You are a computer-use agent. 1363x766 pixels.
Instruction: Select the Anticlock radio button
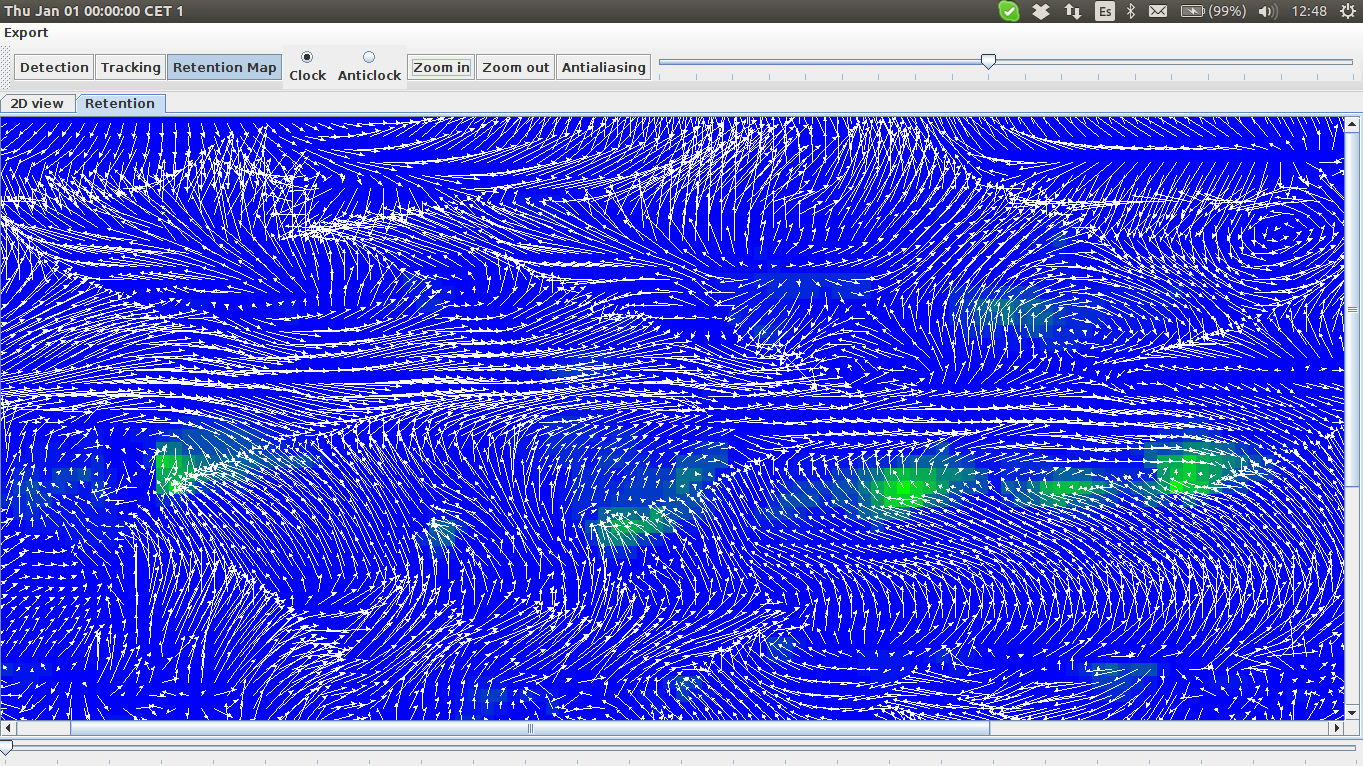click(x=369, y=58)
